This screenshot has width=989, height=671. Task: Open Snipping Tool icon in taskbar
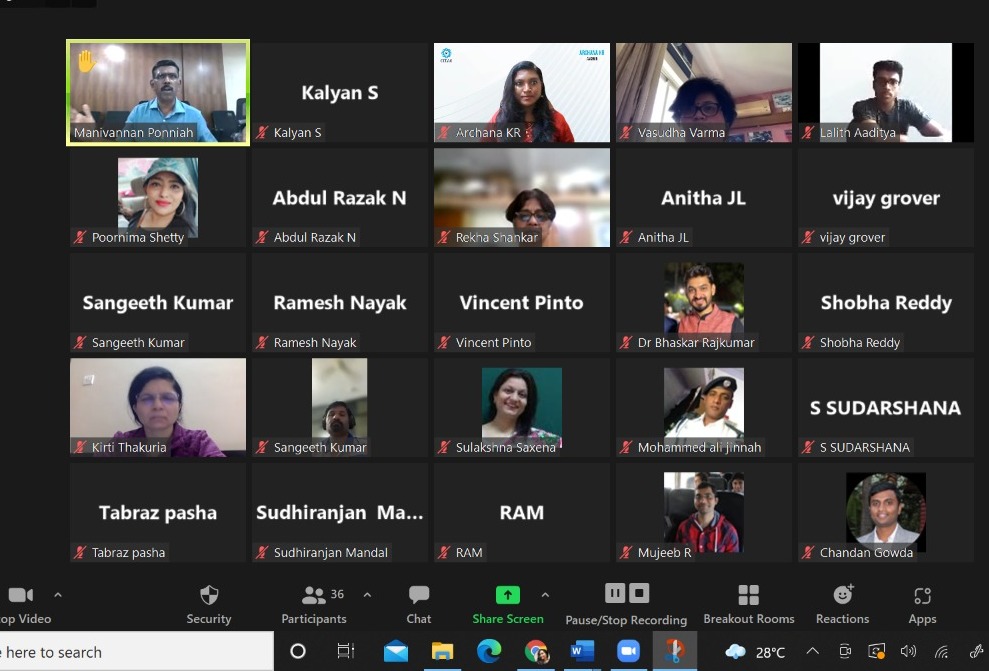click(674, 651)
